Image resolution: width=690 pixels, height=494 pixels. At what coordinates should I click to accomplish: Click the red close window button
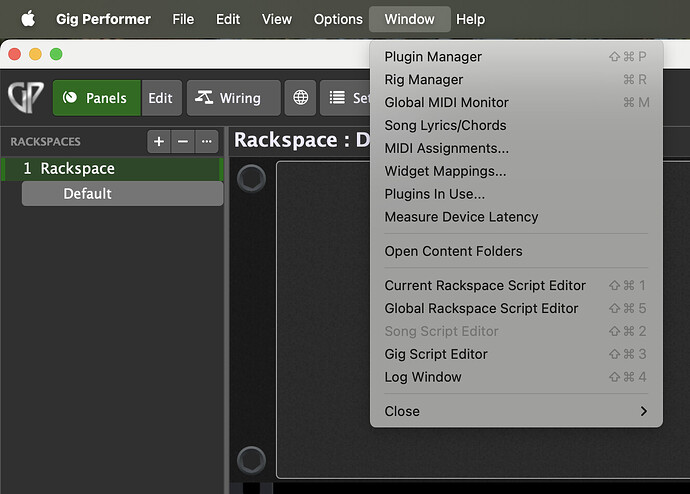15,54
